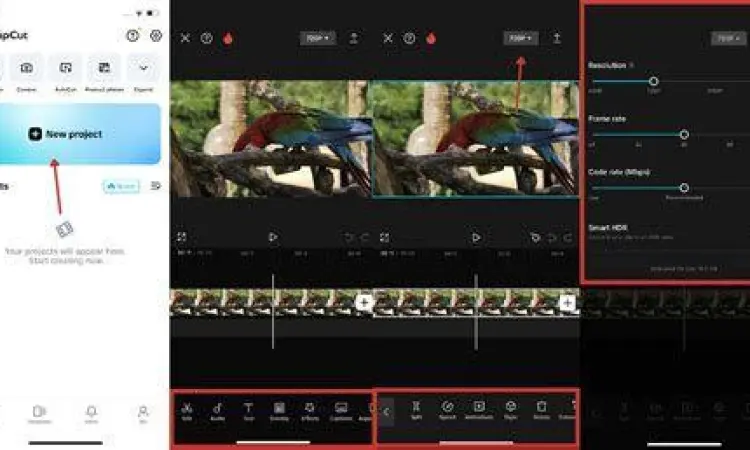This screenshot has width=750, height=450.
Task: Redo the action in the clip editor (Split/Speed toolbar)
Action: tap(568, 238)
